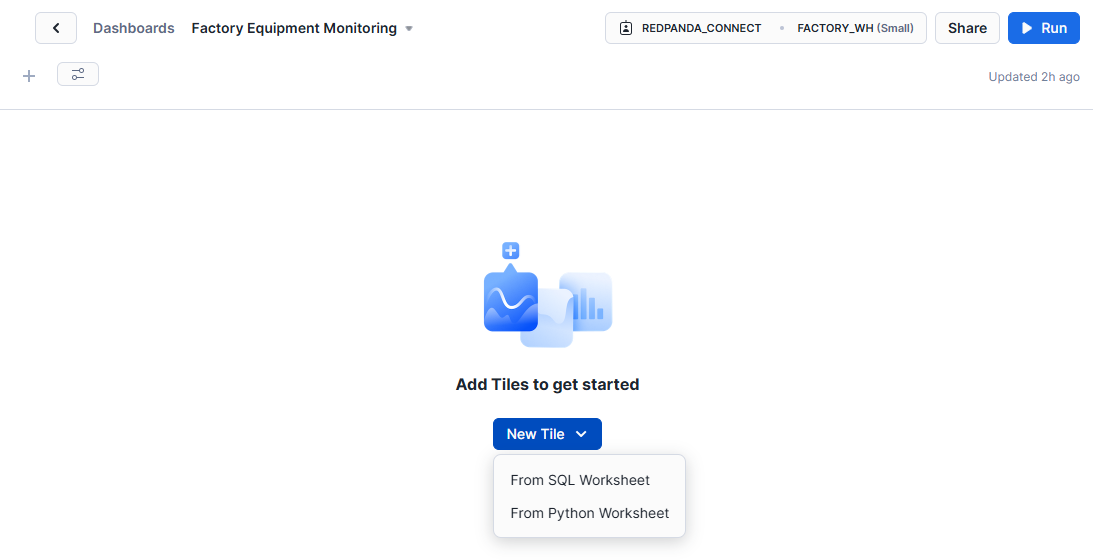Open the Dashboards breadcrumb link
The height and width of the screenshot is (560, 1093).
point(134,29)
